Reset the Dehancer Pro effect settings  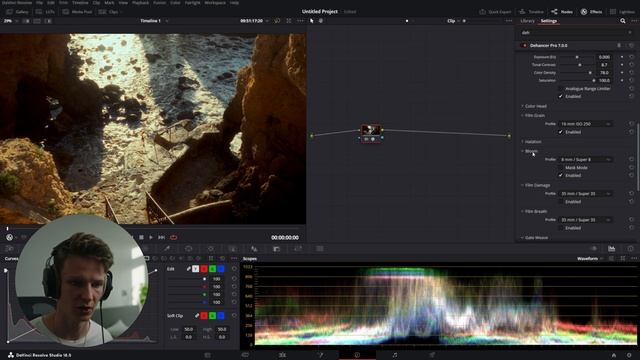[x=631, y=46]
